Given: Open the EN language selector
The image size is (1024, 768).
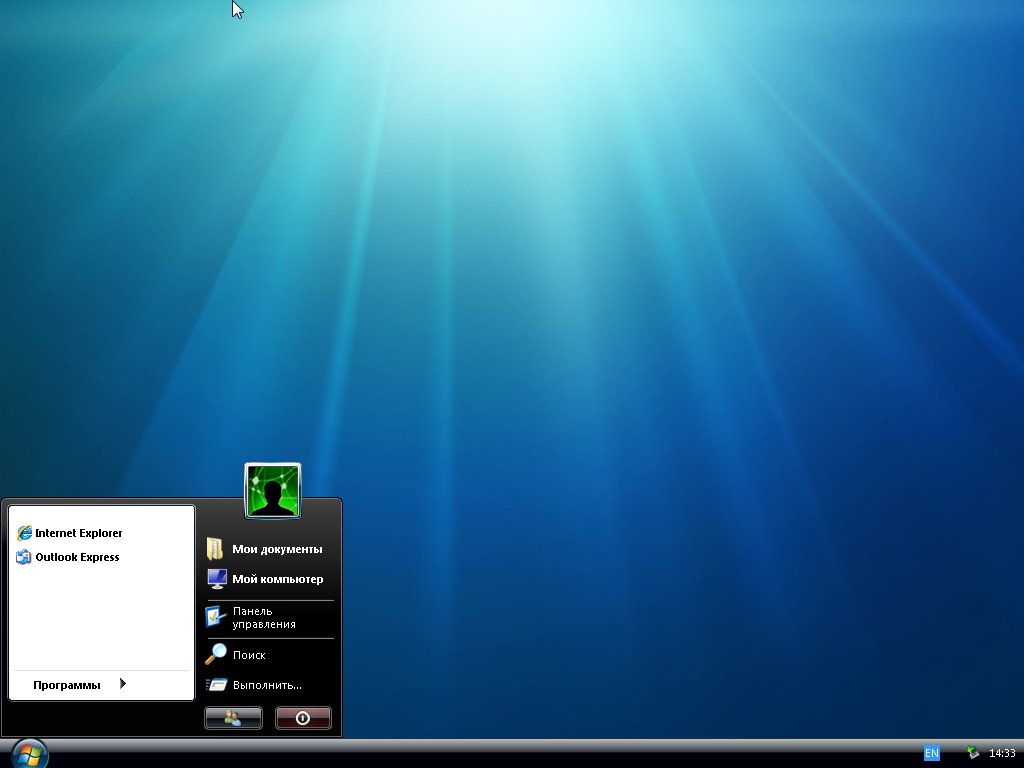Looking at the screenshot, I should [x=932, y=753].
